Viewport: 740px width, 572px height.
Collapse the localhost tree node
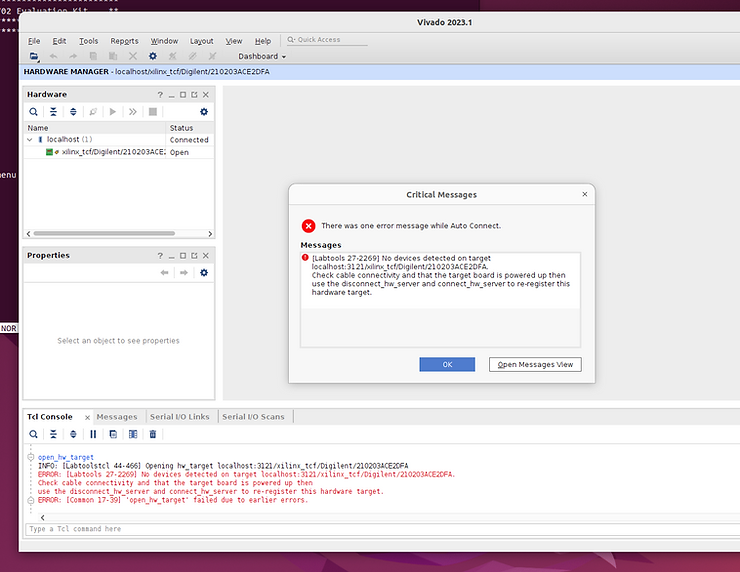[29, 140]
